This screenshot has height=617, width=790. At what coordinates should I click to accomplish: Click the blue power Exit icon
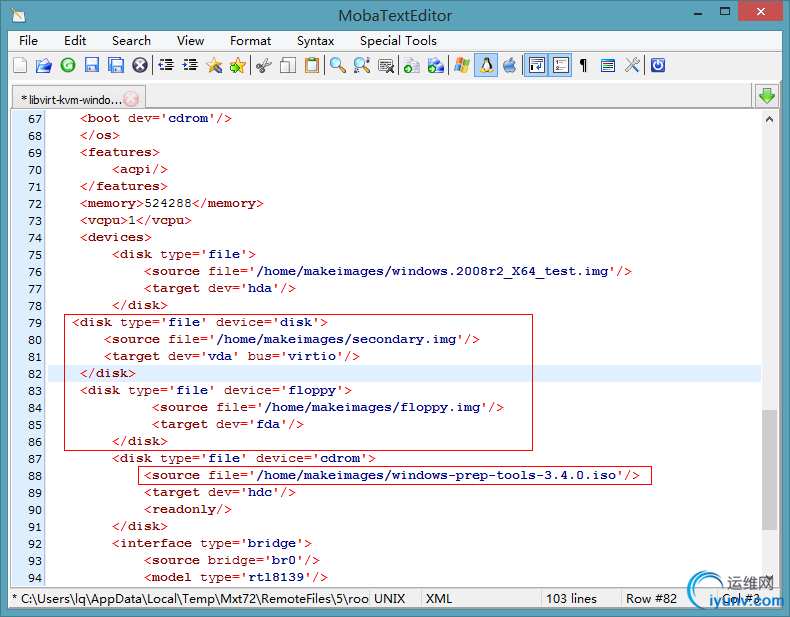pos(658,66)
